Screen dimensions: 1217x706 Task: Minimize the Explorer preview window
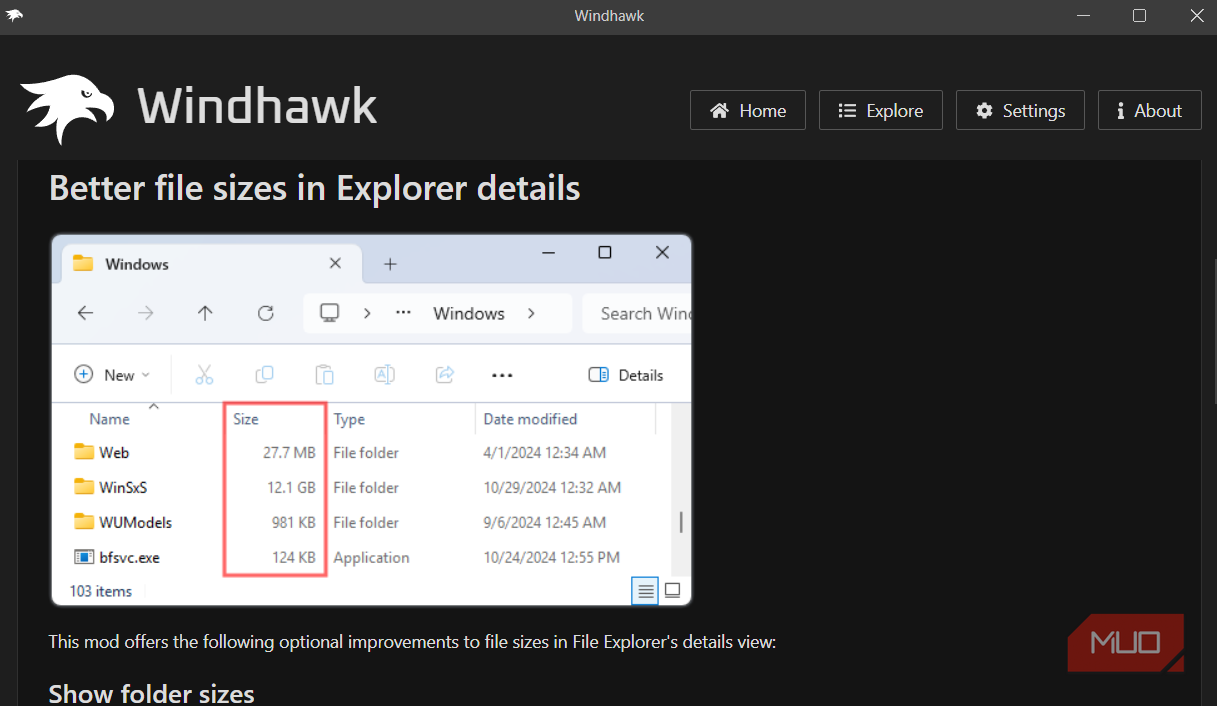[x=548, y=253]
